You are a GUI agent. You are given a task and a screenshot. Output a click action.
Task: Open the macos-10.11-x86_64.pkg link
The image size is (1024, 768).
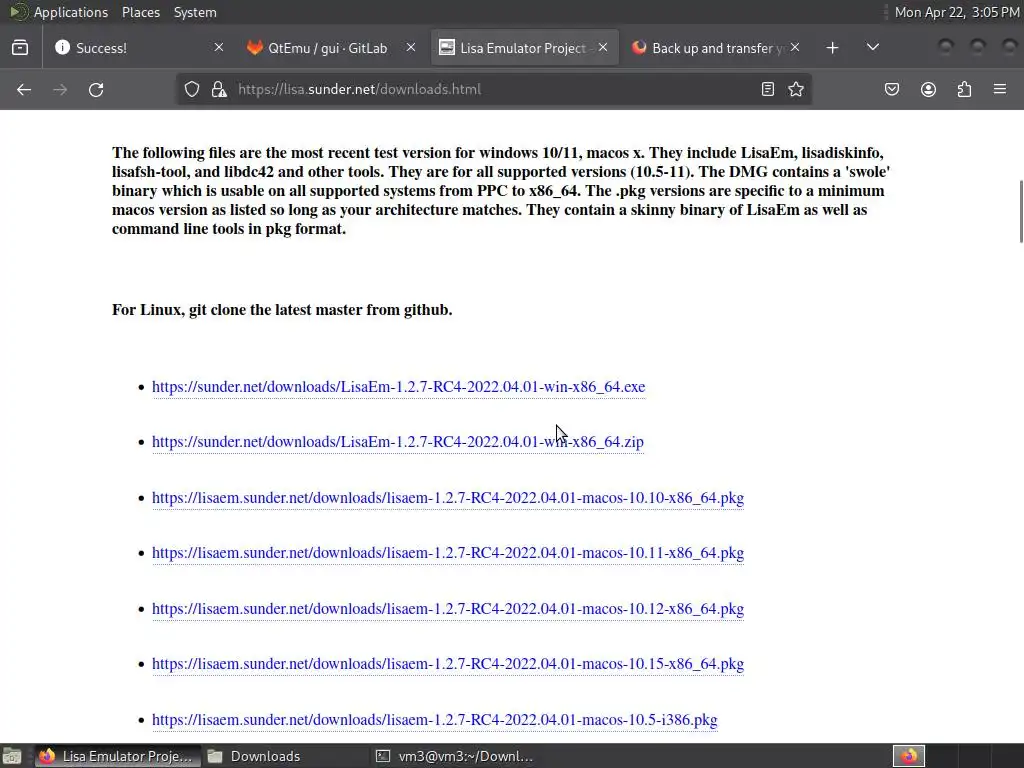click(448, 552)
